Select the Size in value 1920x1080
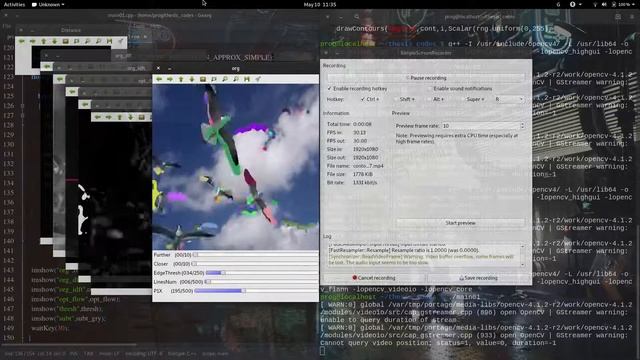The width and height of the screenshot is (640, 360). click(365, 149)
